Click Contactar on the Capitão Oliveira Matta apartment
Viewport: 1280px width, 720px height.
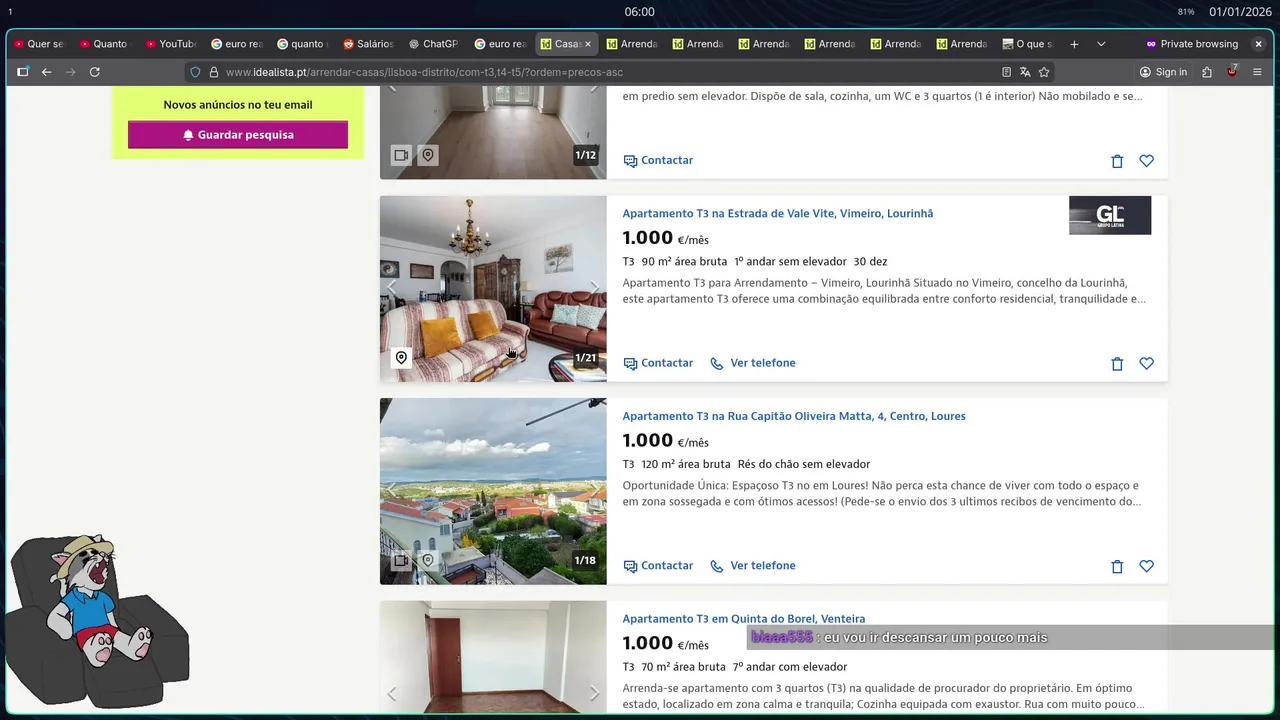coord(658,566)
